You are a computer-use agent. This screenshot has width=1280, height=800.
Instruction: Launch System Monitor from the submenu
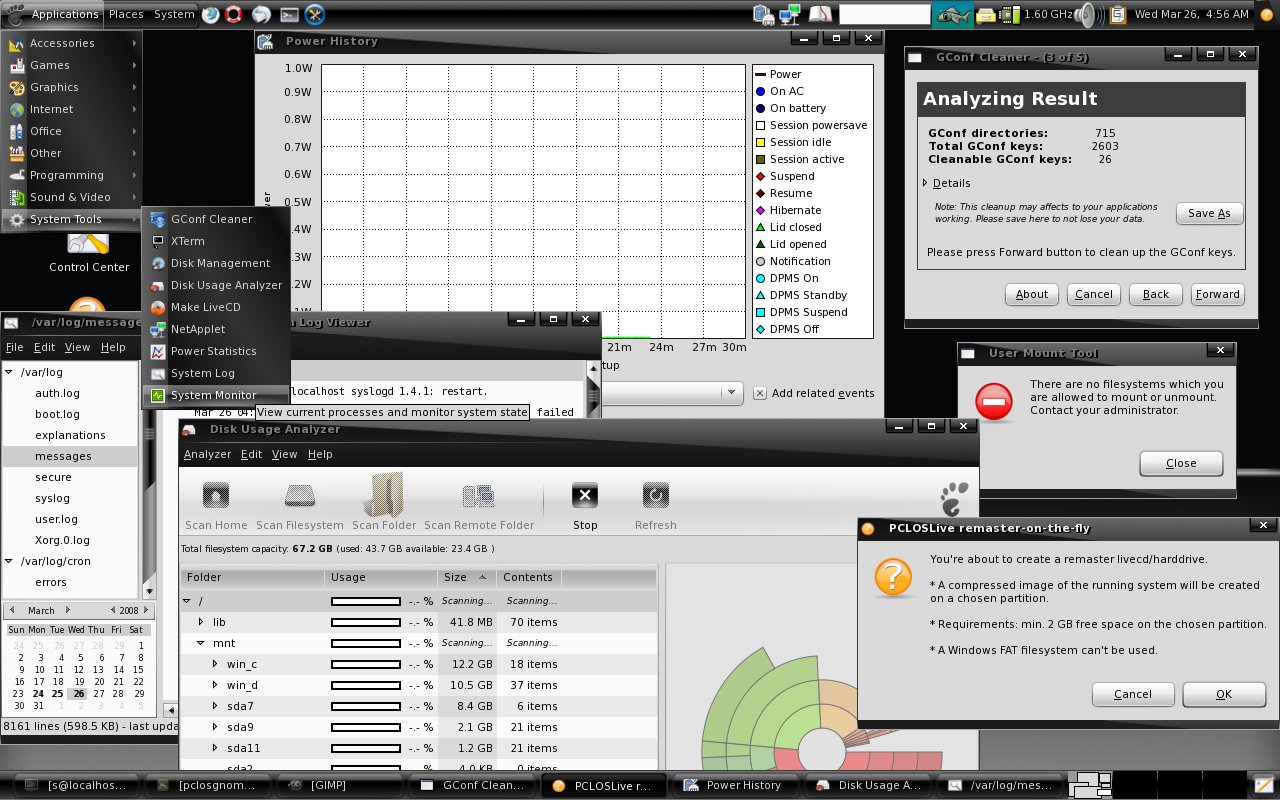point(216,395)
